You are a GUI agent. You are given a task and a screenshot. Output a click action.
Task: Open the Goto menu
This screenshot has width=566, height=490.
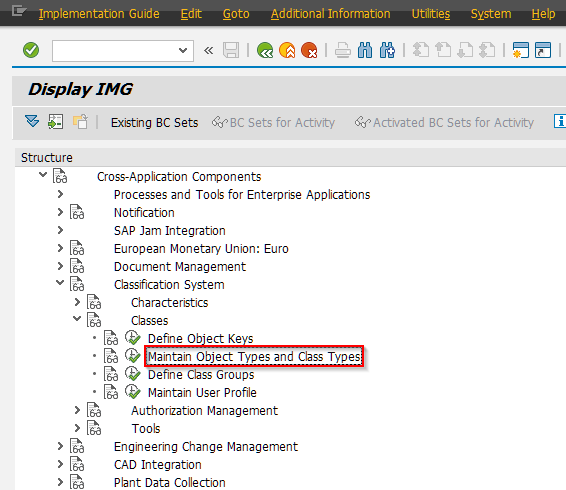[x=236, y=14]
